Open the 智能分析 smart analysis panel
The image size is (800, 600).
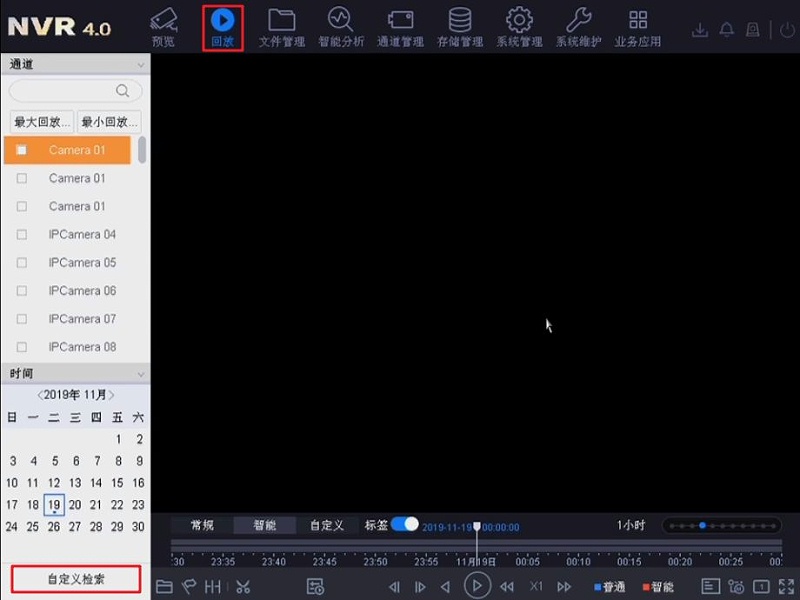tap(340, 27)
